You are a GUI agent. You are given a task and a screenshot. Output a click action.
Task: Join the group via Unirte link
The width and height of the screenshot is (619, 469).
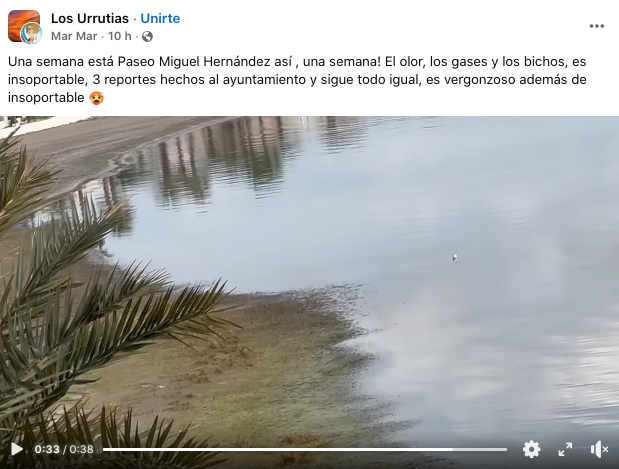pyautogui.click(x=160, y=18)
